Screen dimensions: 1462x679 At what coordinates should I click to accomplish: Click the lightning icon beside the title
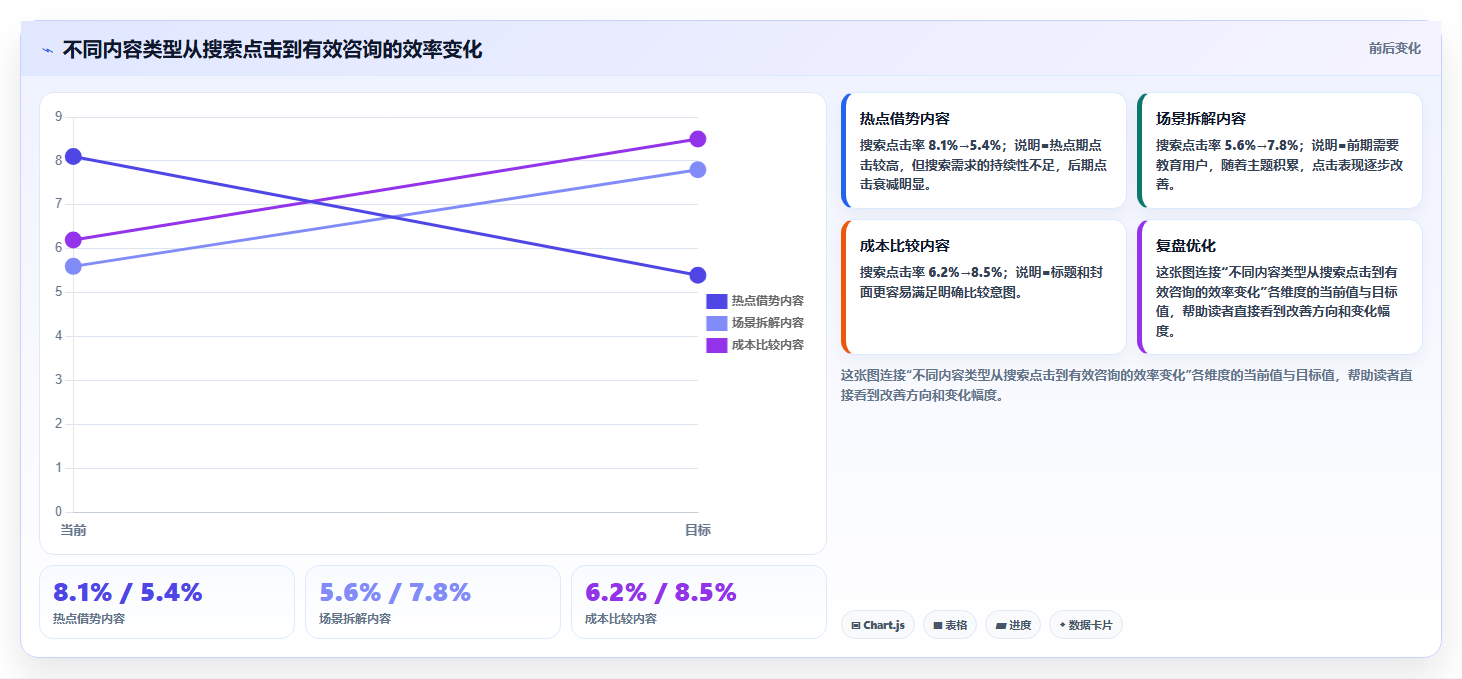tap(47, 50)
